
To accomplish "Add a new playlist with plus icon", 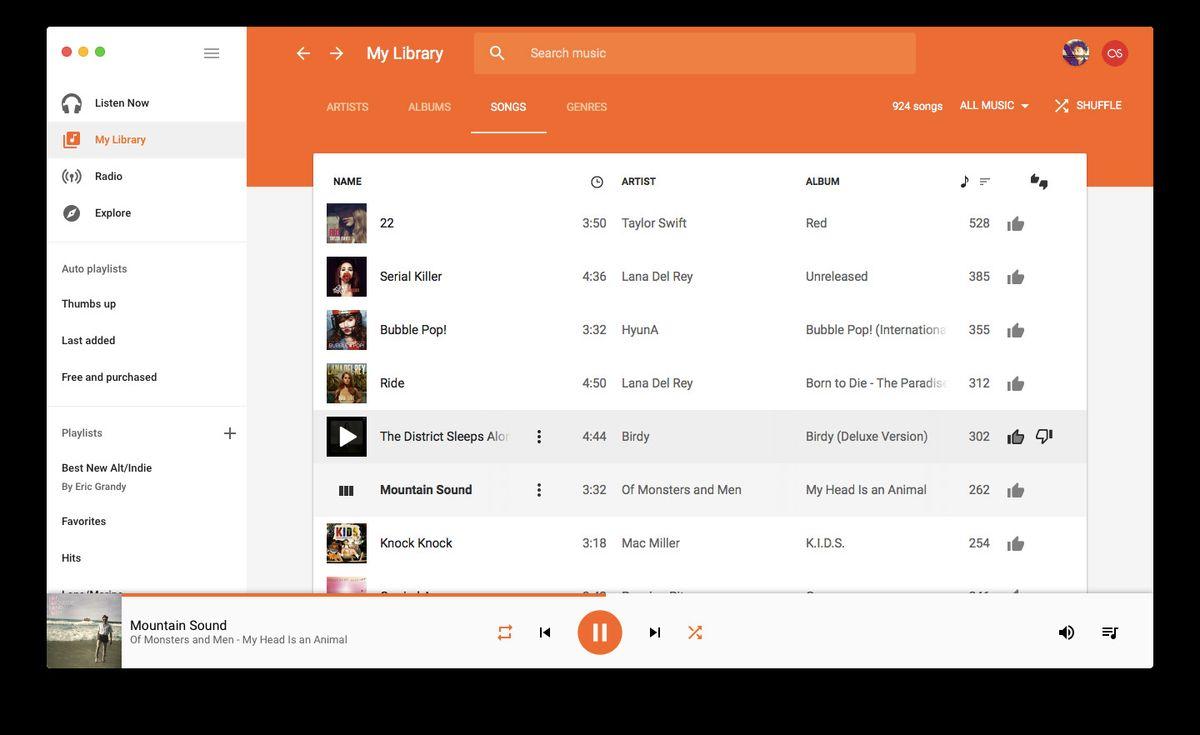I will (x=230, y=433).
